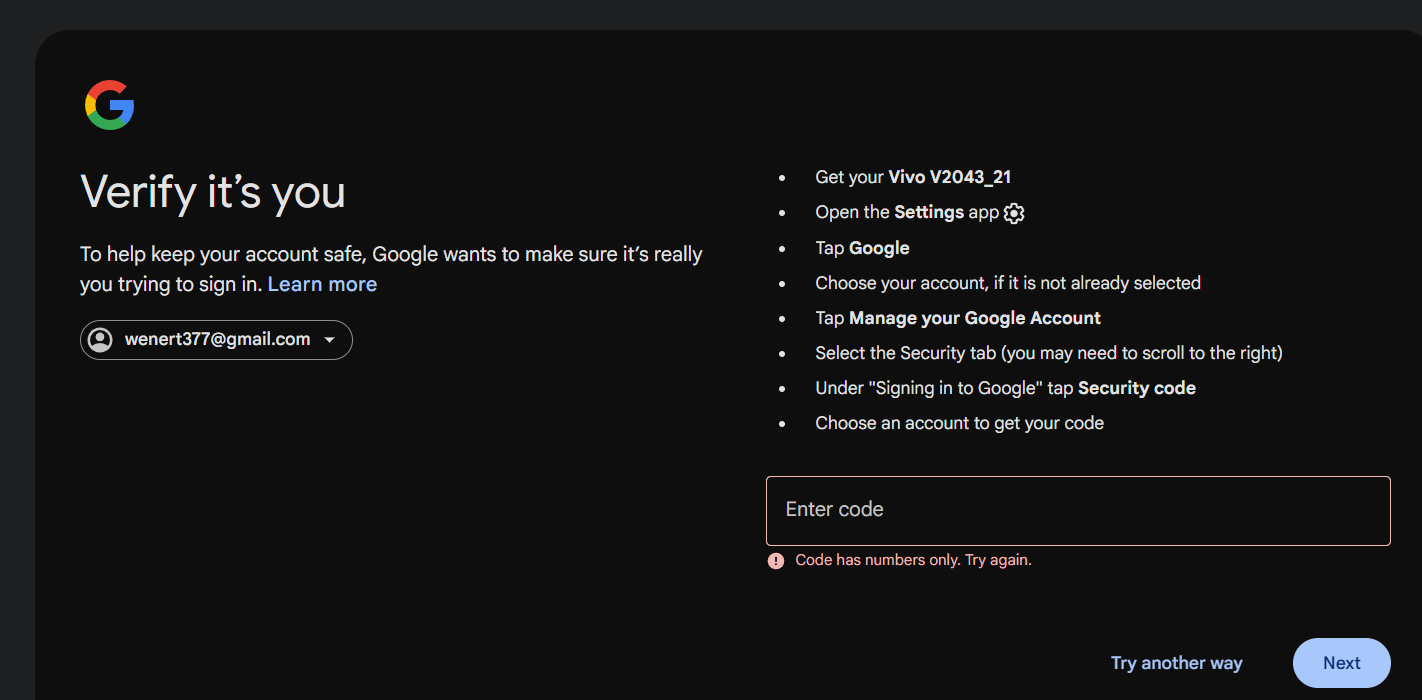Click the account avatar icon
Viewport: 1422px width, 700px height.
coord(100,340)
